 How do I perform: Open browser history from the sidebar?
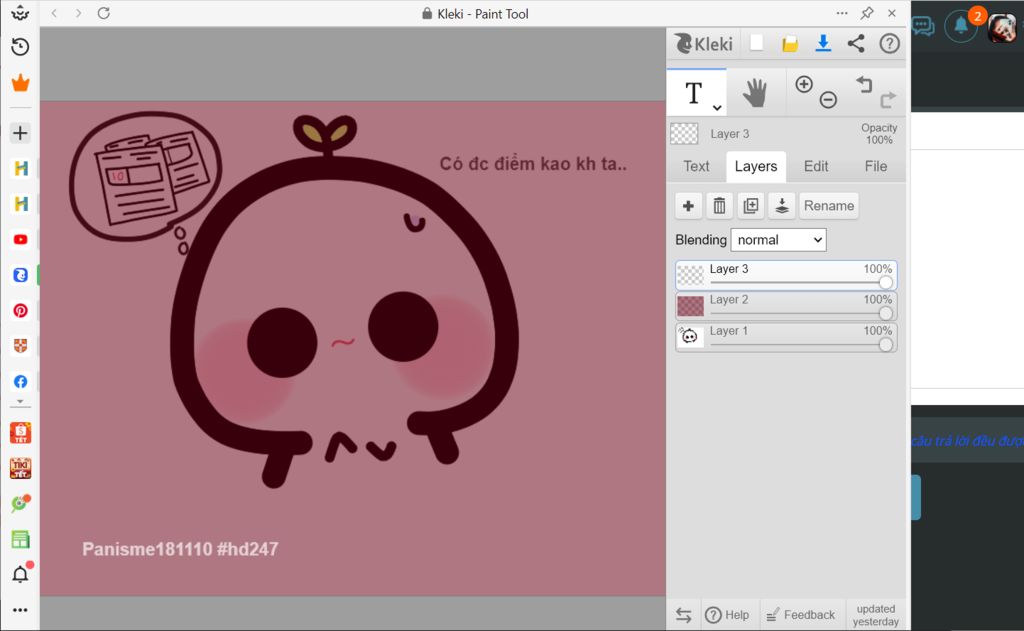click(x=20, y=47)
